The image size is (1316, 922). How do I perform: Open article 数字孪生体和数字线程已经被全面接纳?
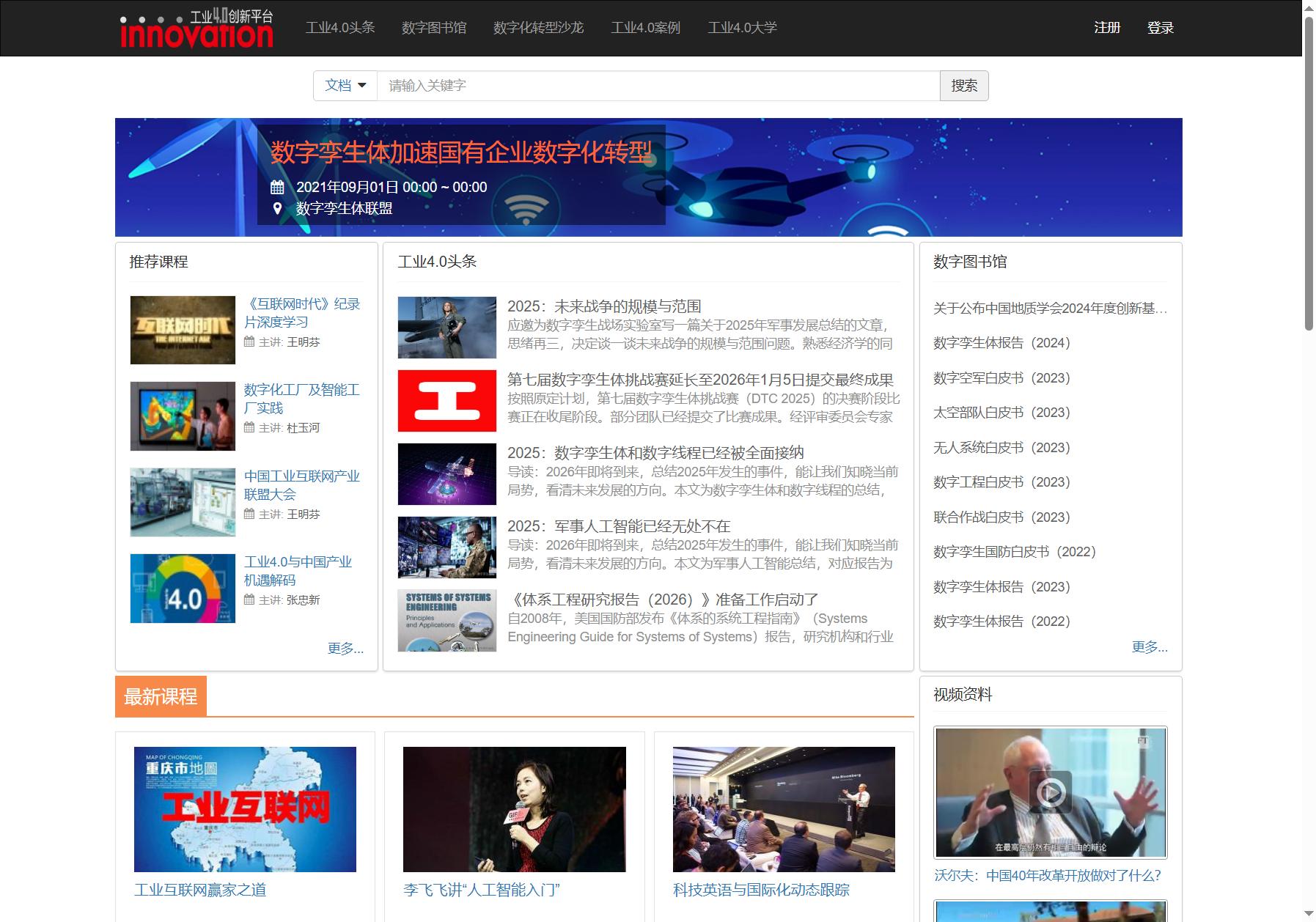655,453
